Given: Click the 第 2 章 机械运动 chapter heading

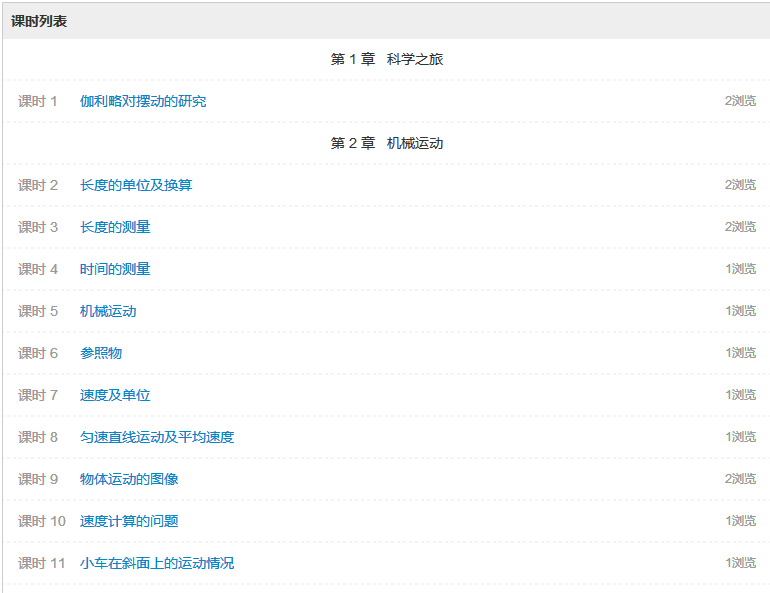Looking at the screenshot, I should 386,143.
